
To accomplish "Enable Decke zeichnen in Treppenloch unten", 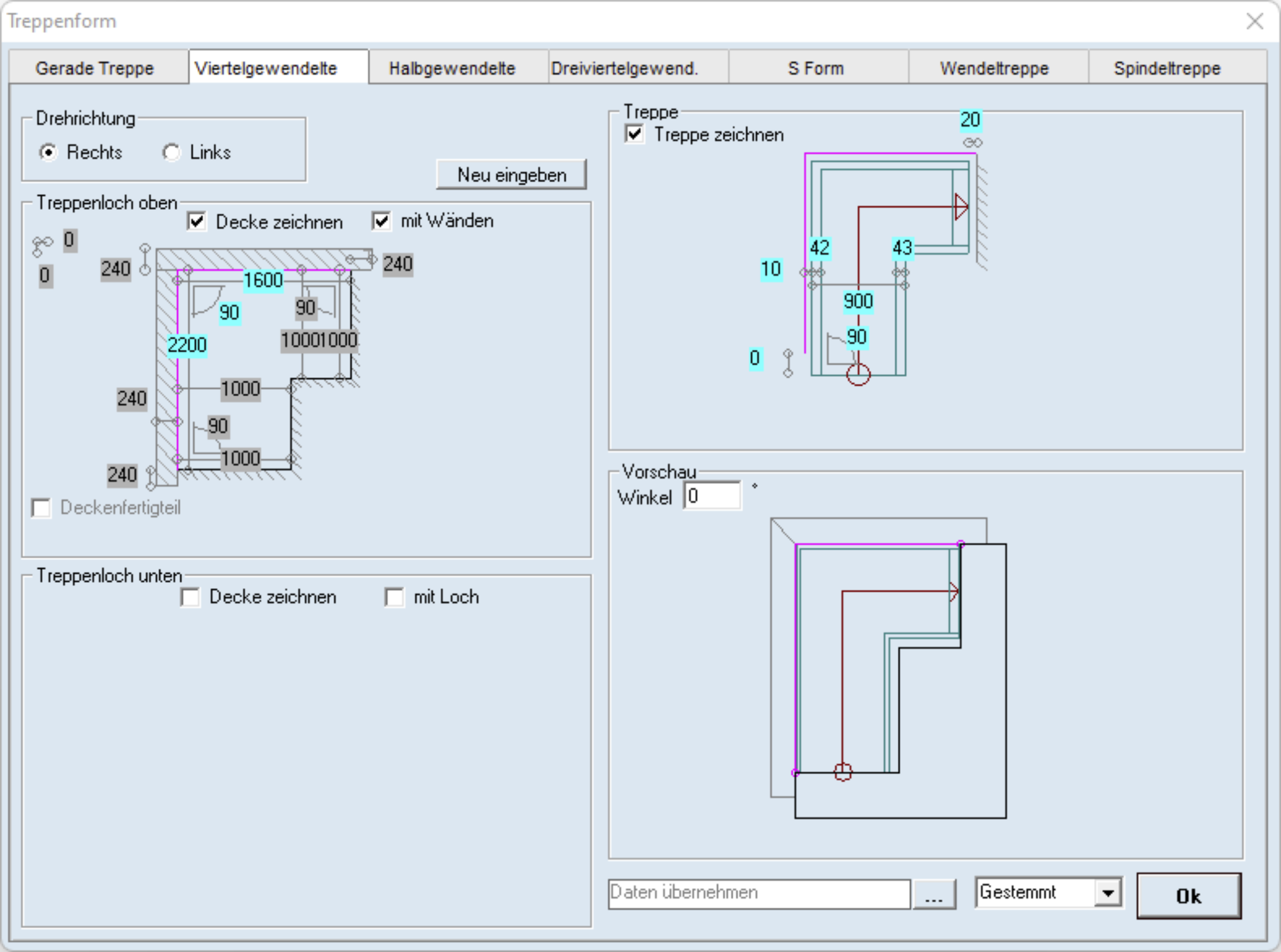I will (190, 597).
